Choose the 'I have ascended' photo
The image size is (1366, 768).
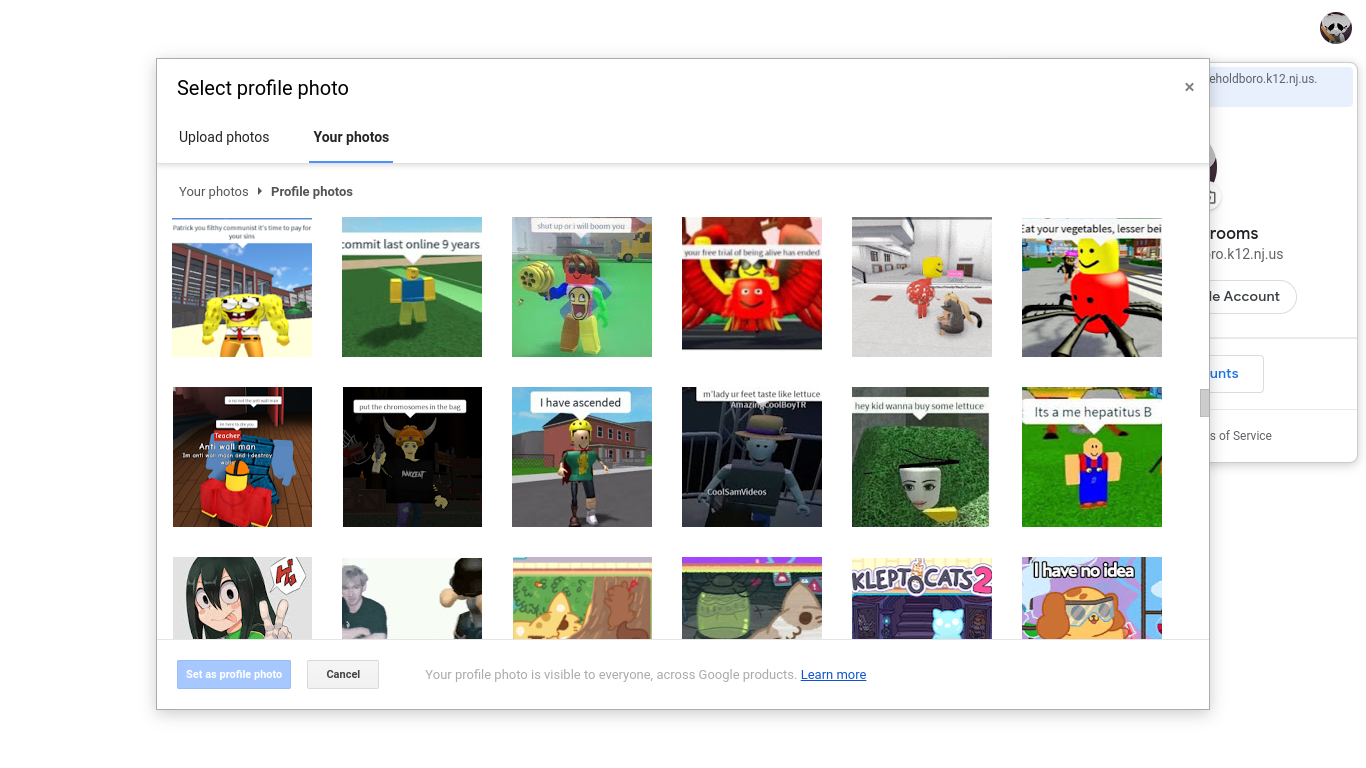[582, 457]
